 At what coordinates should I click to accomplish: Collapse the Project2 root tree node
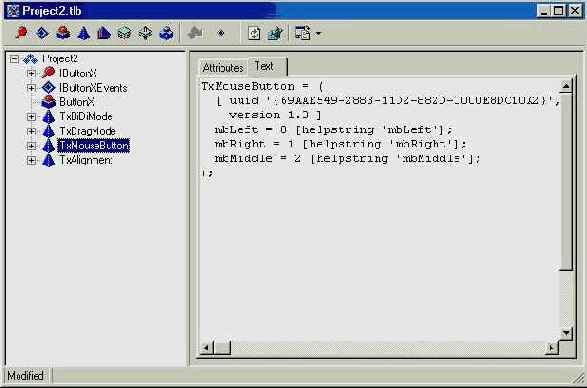tap(14, 59)
